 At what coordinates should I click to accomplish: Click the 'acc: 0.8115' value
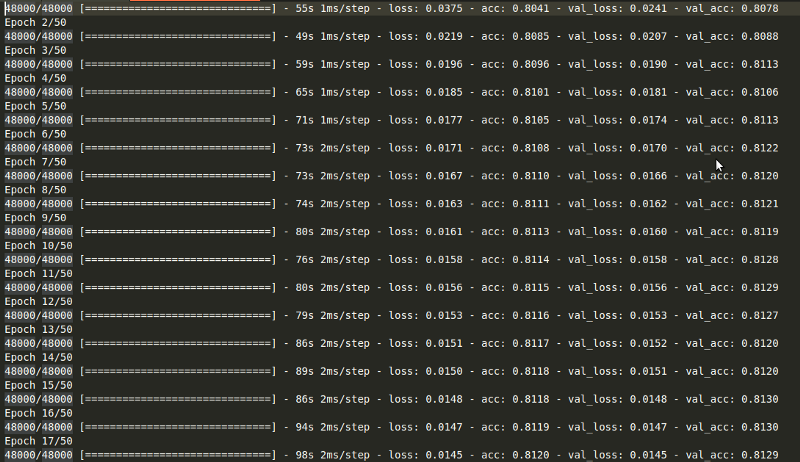(515, 288)
